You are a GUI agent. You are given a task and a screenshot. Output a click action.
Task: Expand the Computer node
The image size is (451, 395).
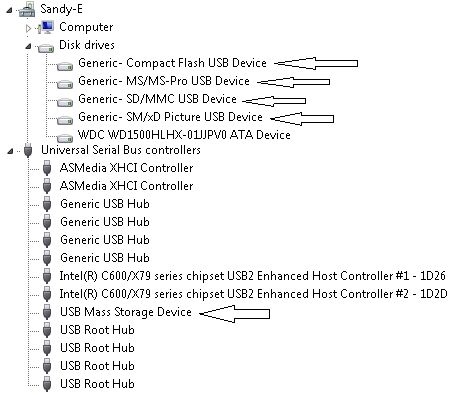click(x=28, y=29)
